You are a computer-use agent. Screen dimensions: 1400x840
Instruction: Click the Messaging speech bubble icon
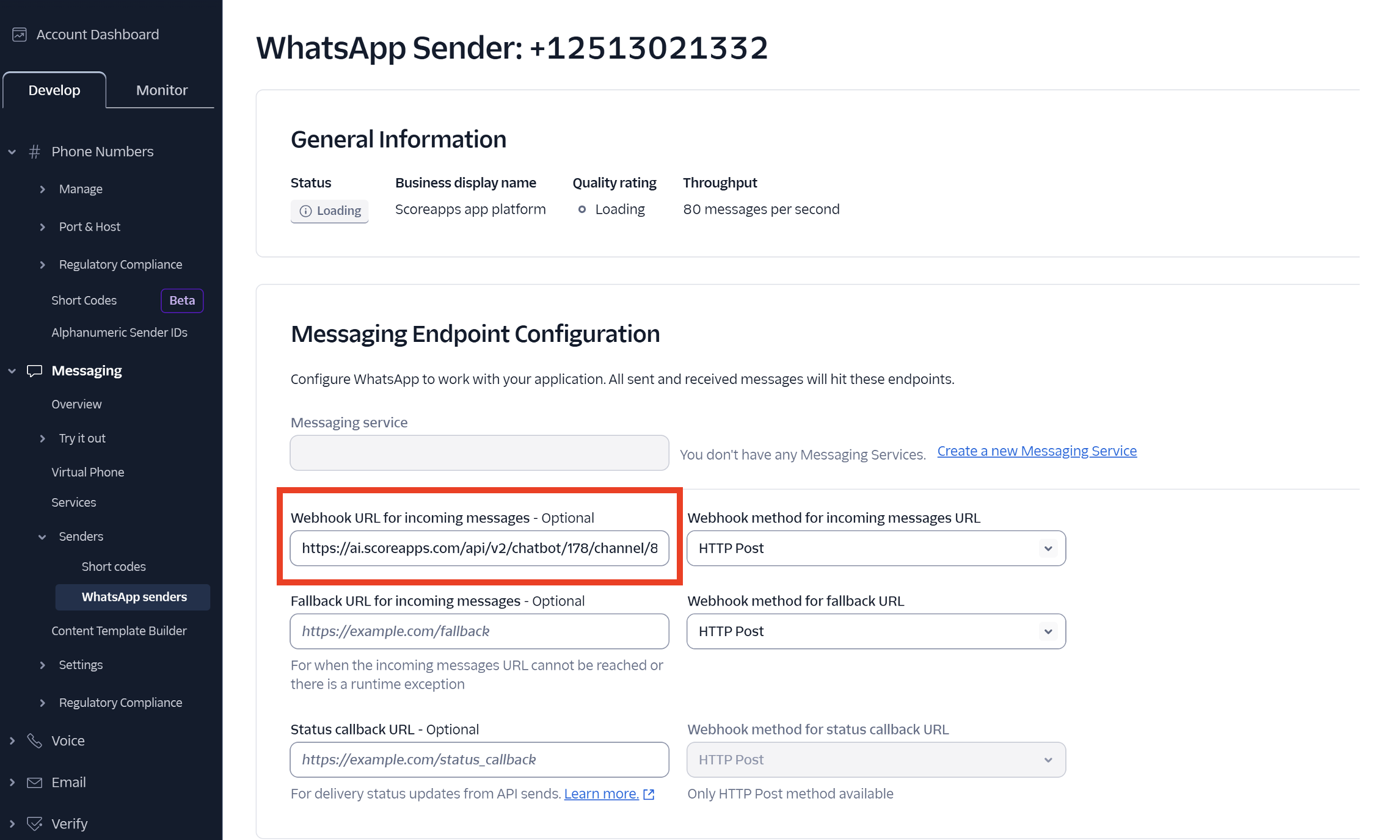pos(35,371)
